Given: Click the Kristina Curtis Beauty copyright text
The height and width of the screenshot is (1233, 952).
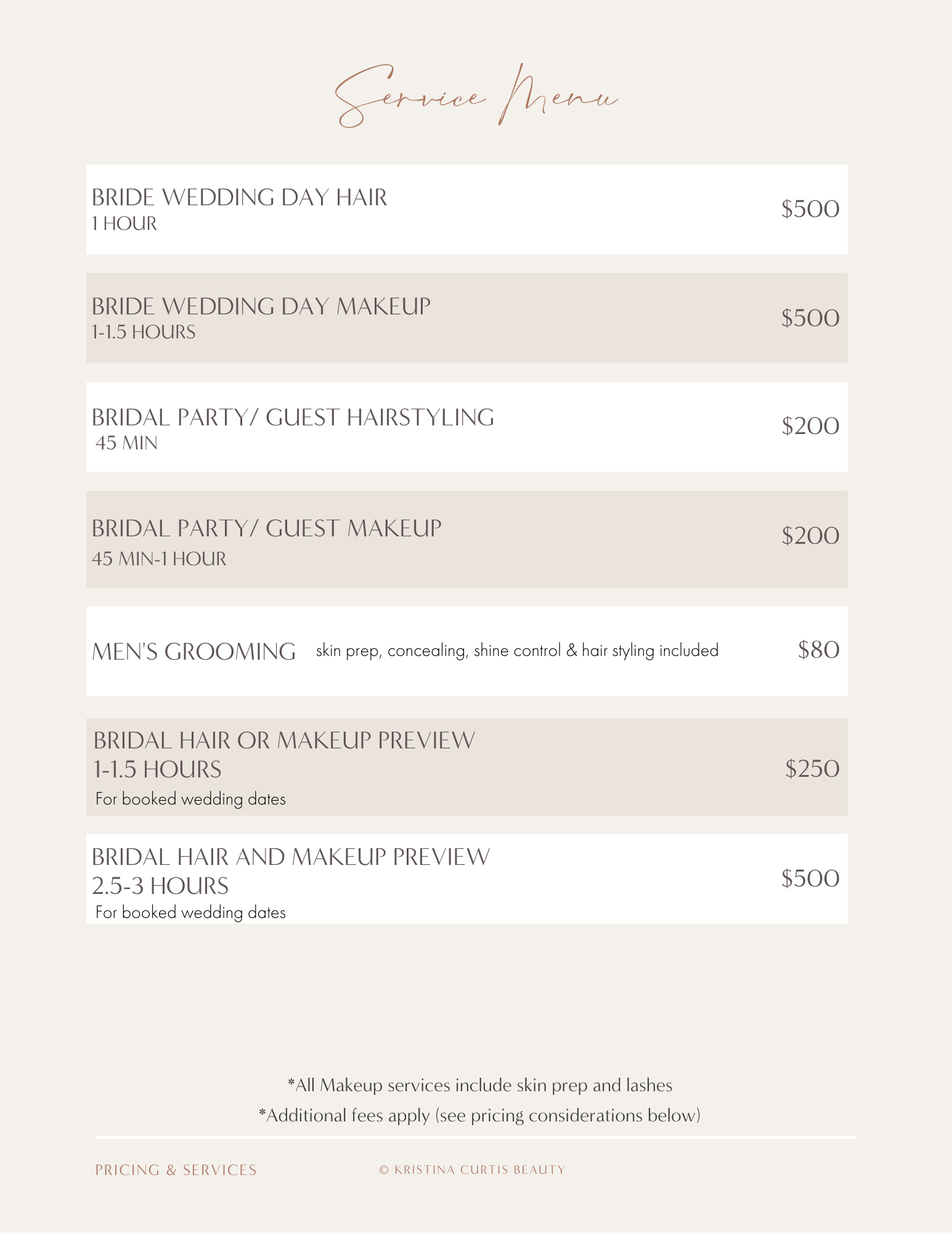Looking at the screenshot, I should click(472, 1170).
